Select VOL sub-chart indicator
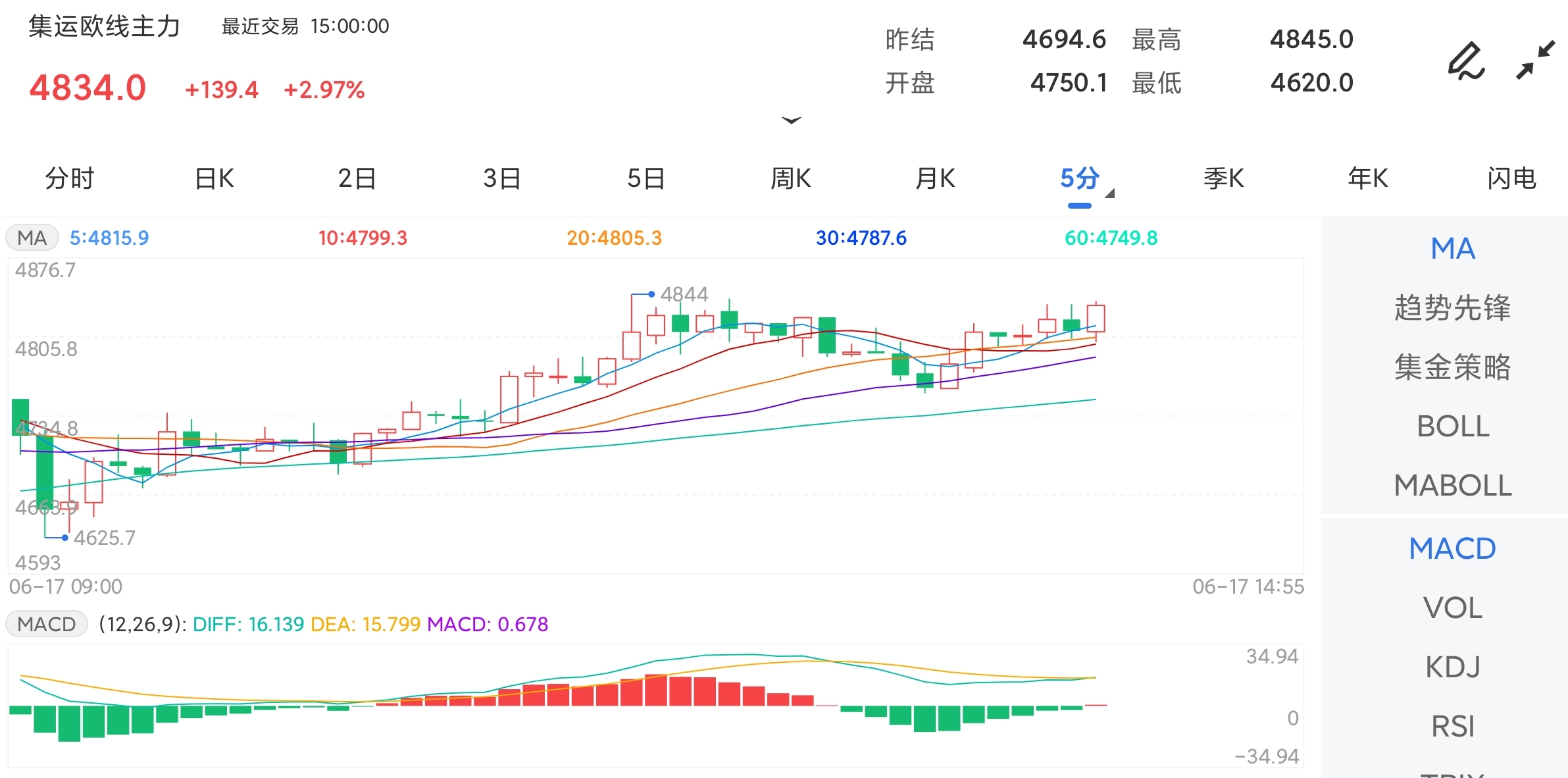1568x778 pixels. (1453, 608)
